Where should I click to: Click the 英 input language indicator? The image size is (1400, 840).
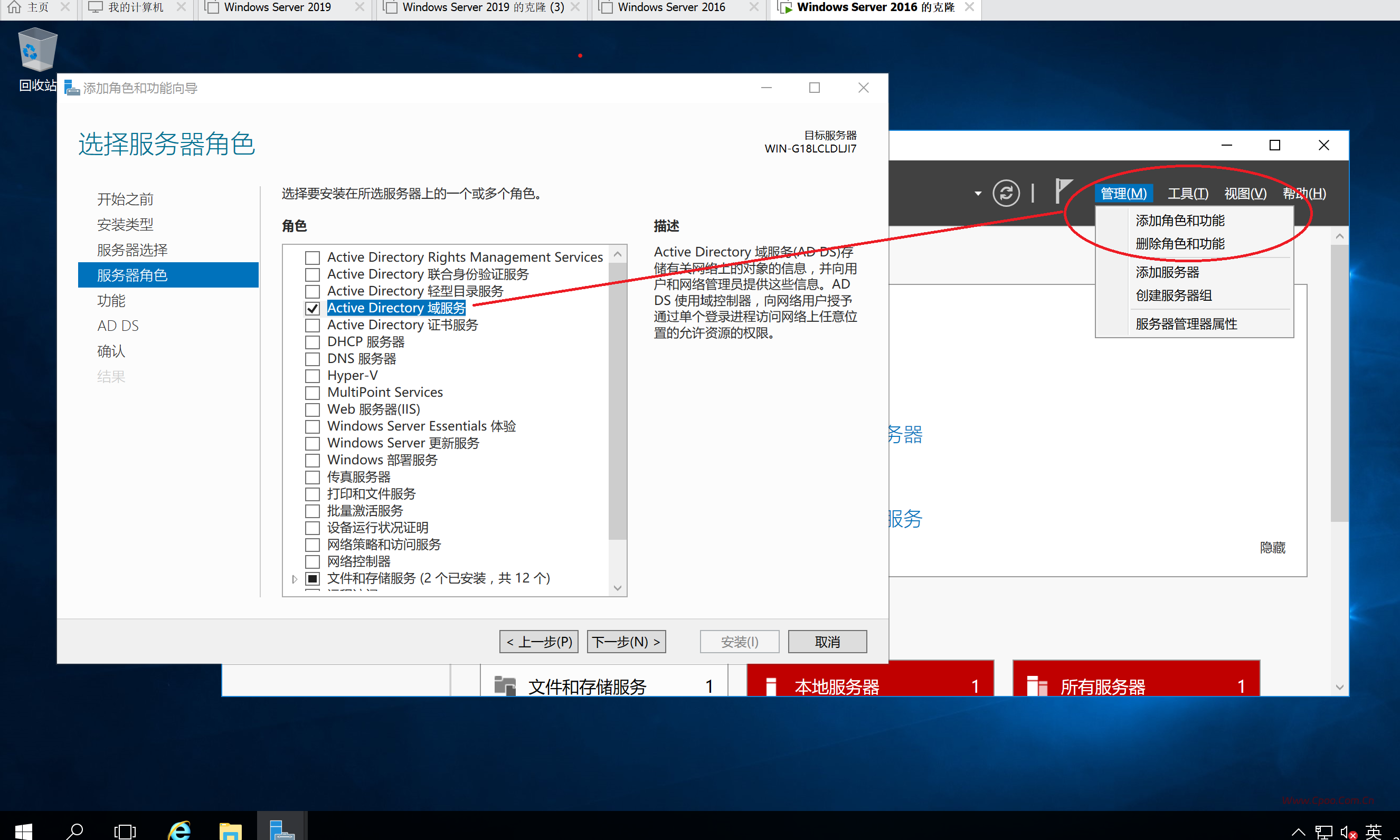(1374, 832)
